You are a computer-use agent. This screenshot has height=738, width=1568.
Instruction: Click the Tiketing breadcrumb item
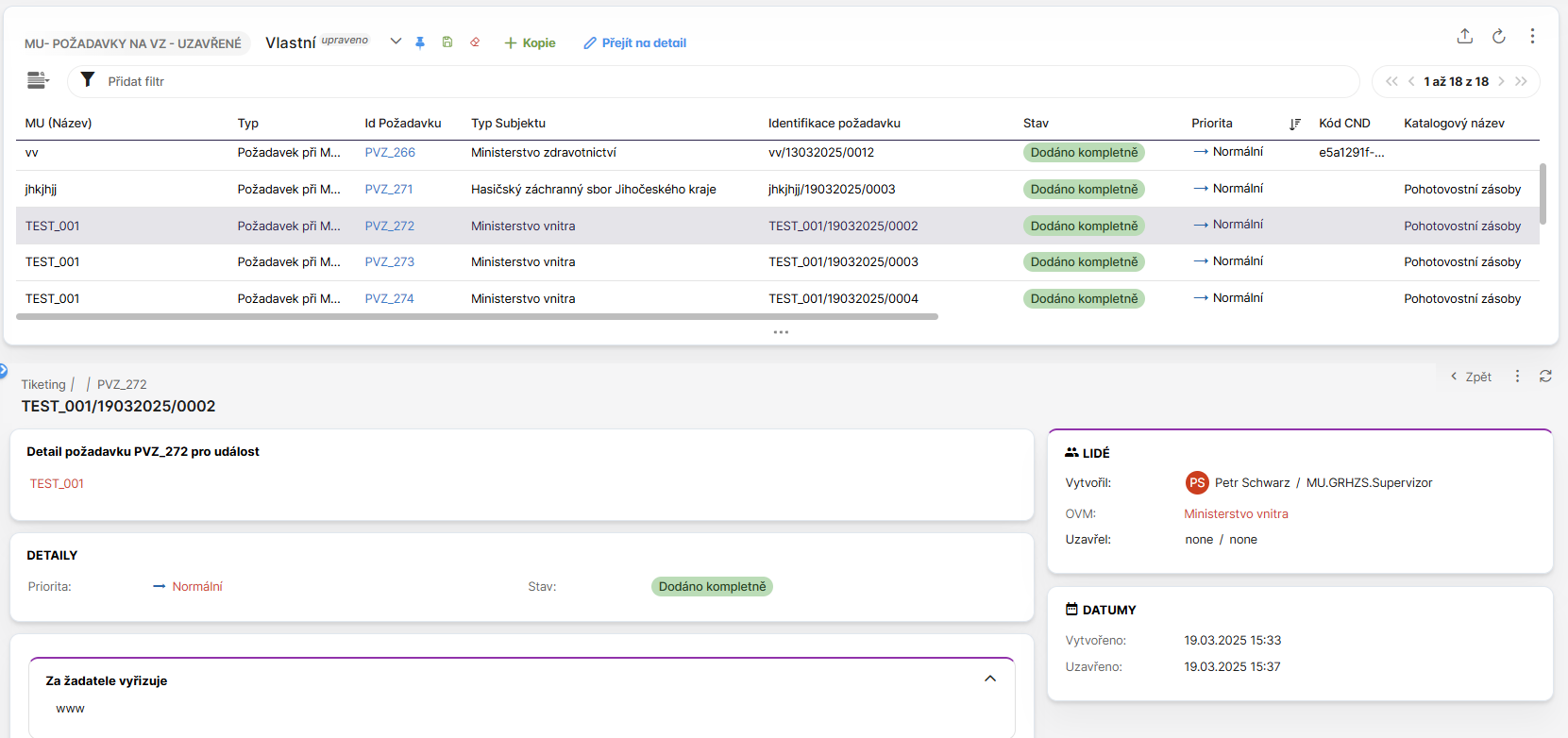tap(43, 384)
